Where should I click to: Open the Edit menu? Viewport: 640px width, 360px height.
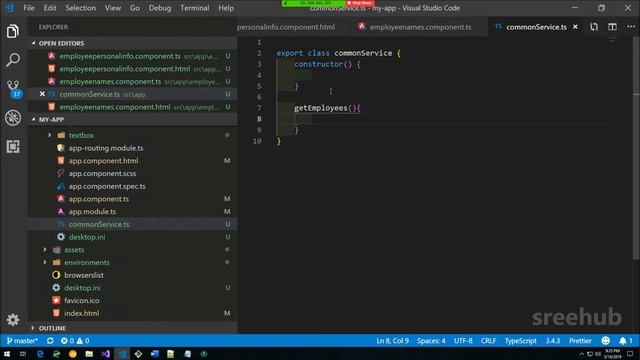(x=50, y=8)
